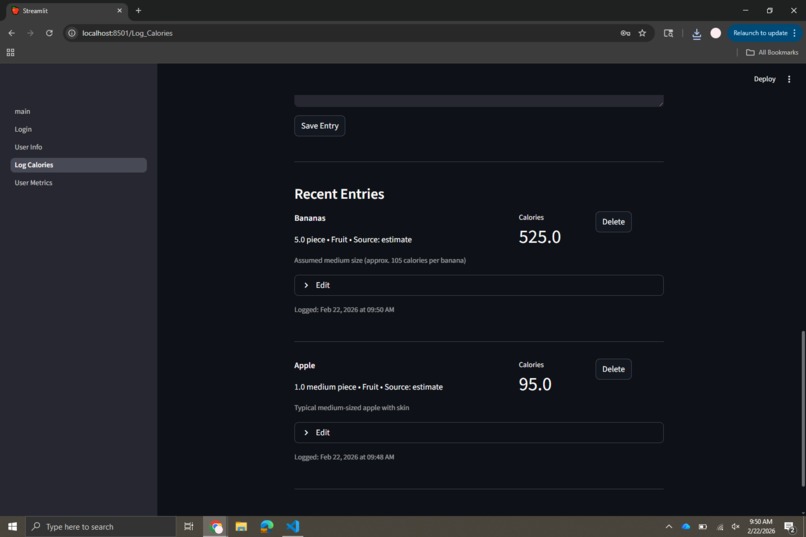This screenshot has width=806, height=537.
Task: Show hidden system tray icons chevron
Action: tap(669, 526)
